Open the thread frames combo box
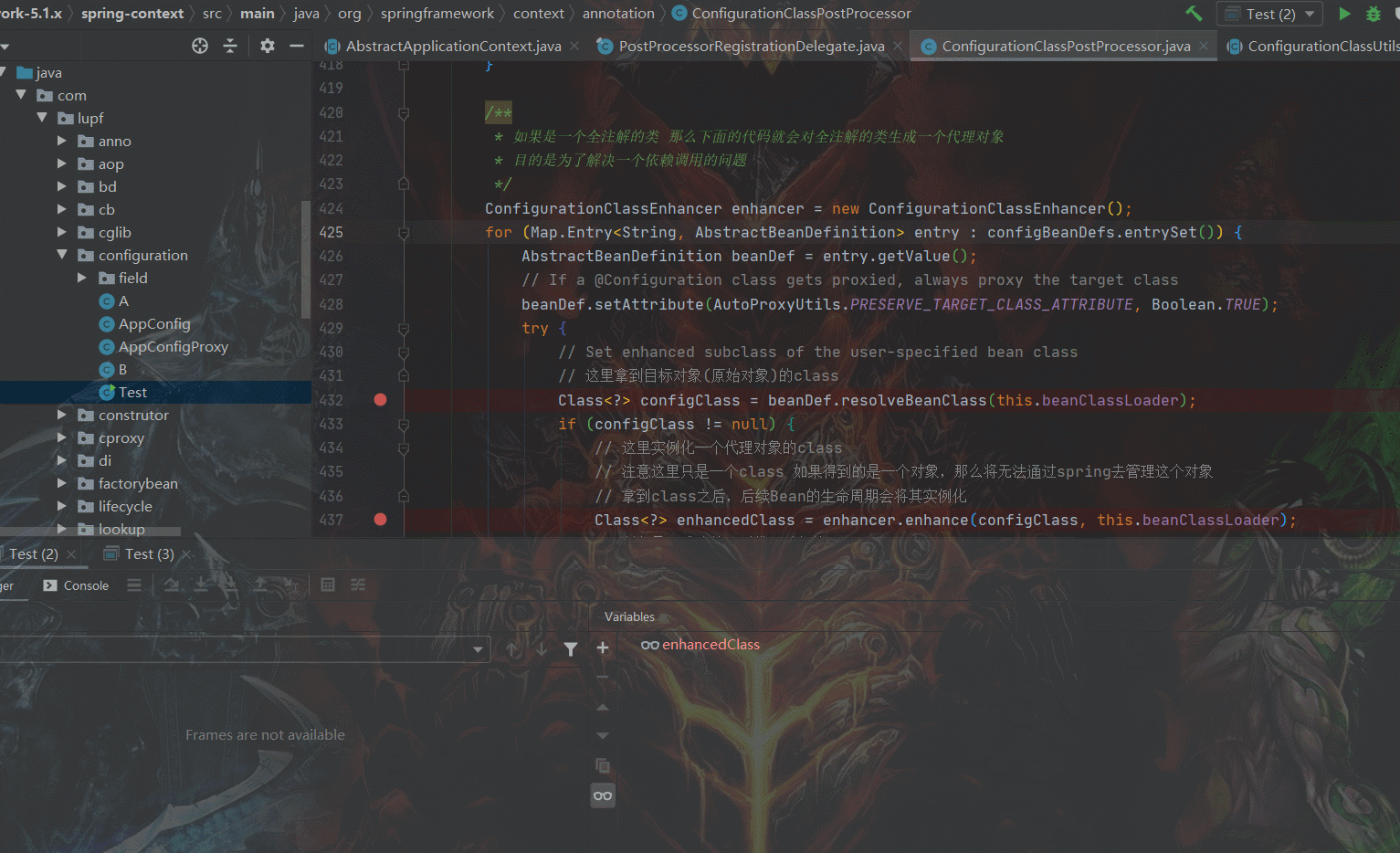Image resolution: width=1400 pixels, height=853 pixels. (245, 649)
